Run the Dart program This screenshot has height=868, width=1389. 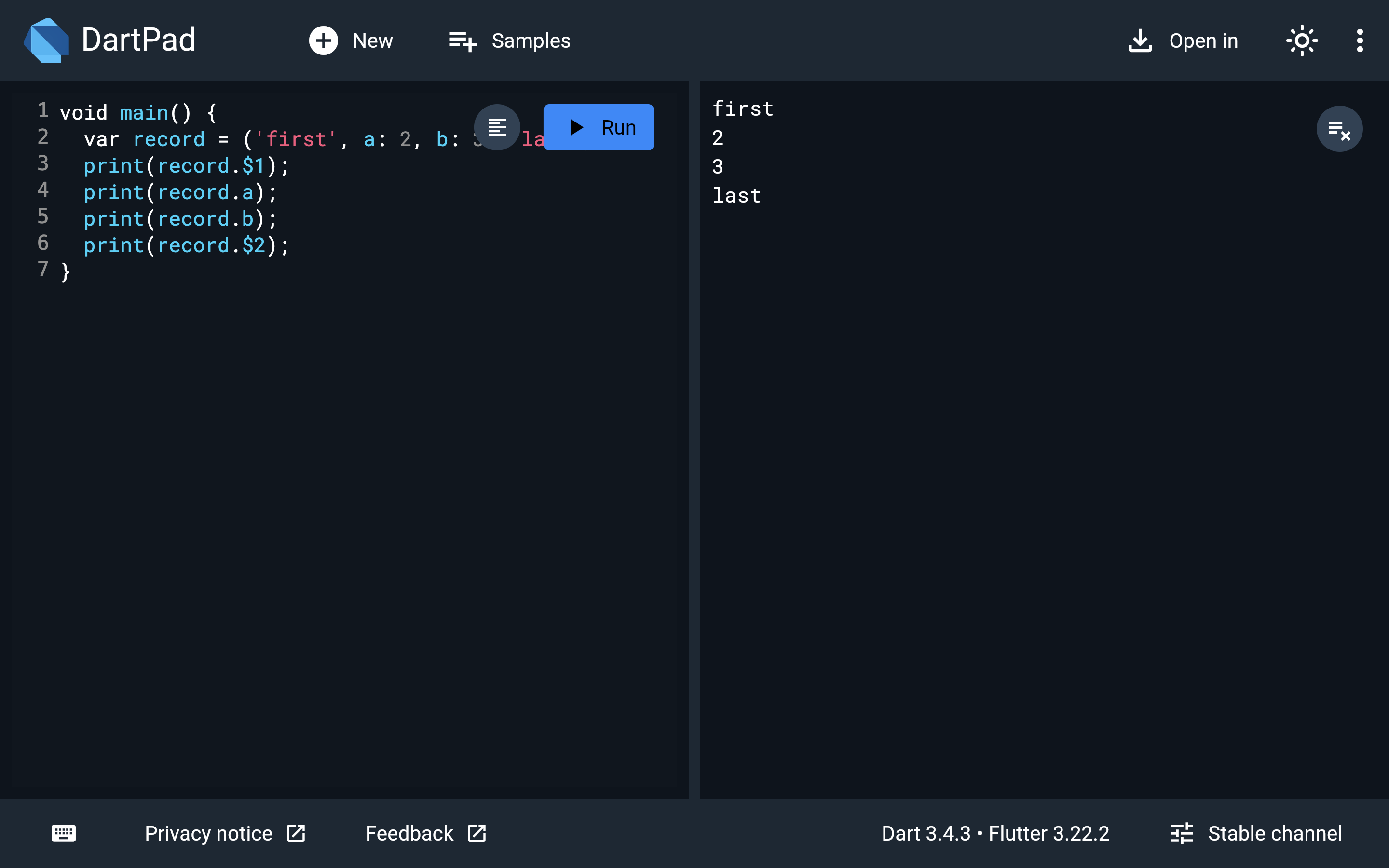click(599, 127)
